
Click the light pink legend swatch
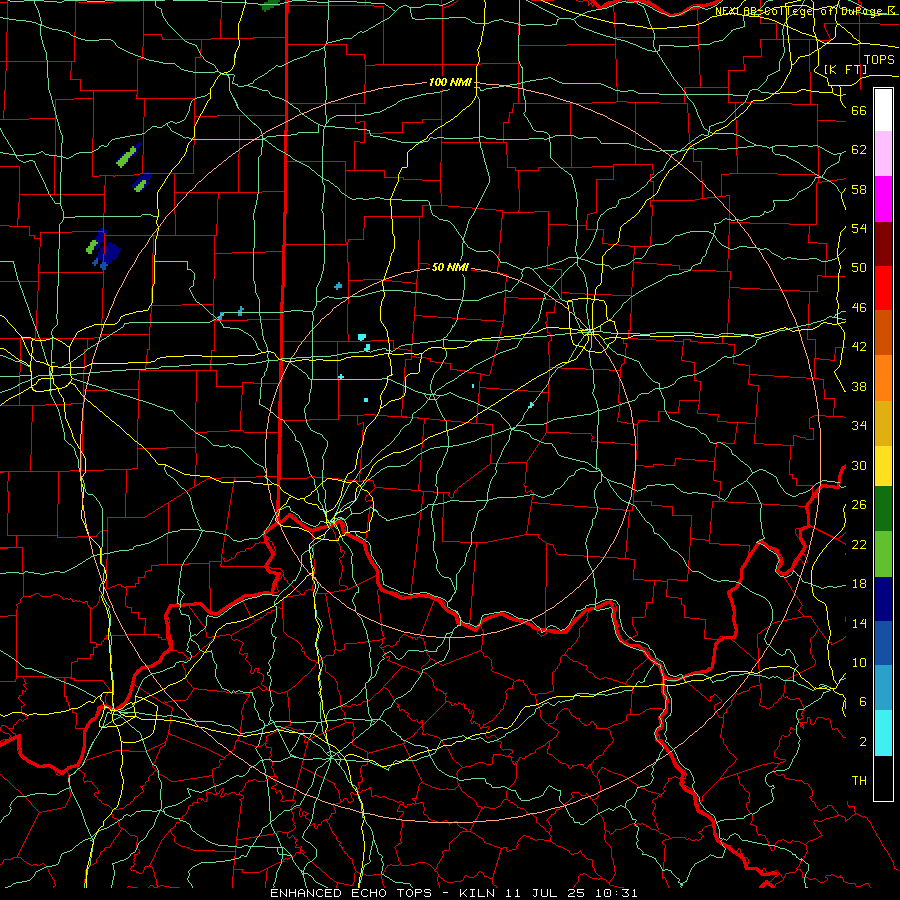point(883,154)
